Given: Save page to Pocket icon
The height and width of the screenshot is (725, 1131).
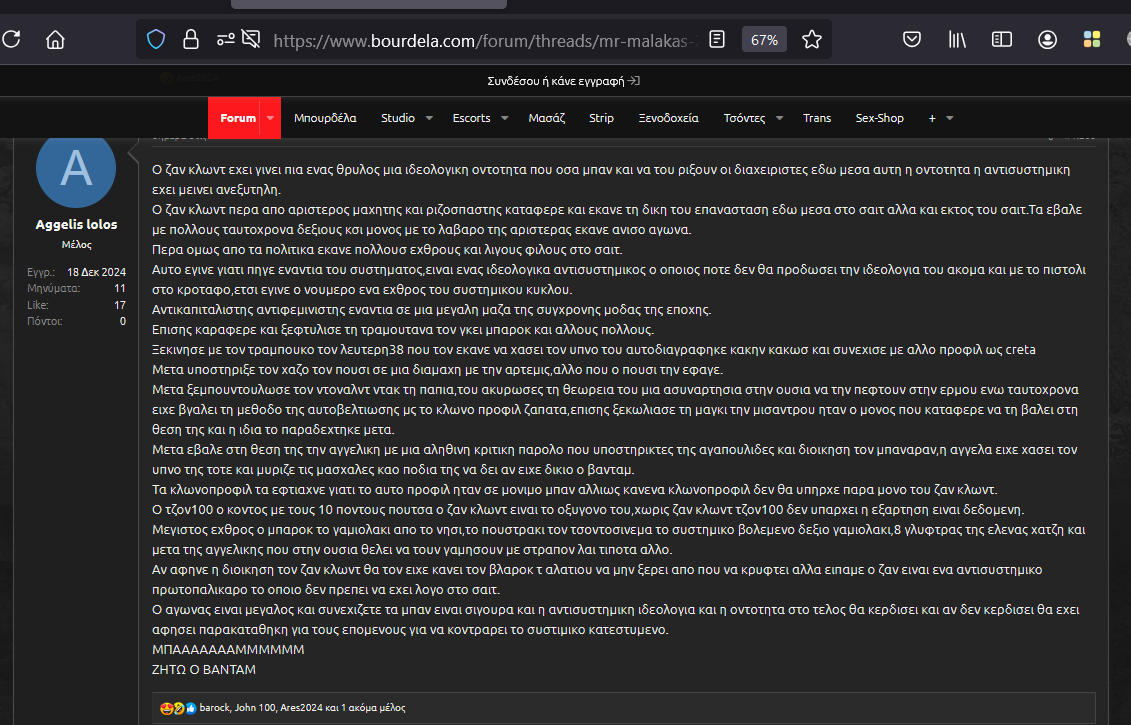Looking at the screenshot, I should (912, 40).
